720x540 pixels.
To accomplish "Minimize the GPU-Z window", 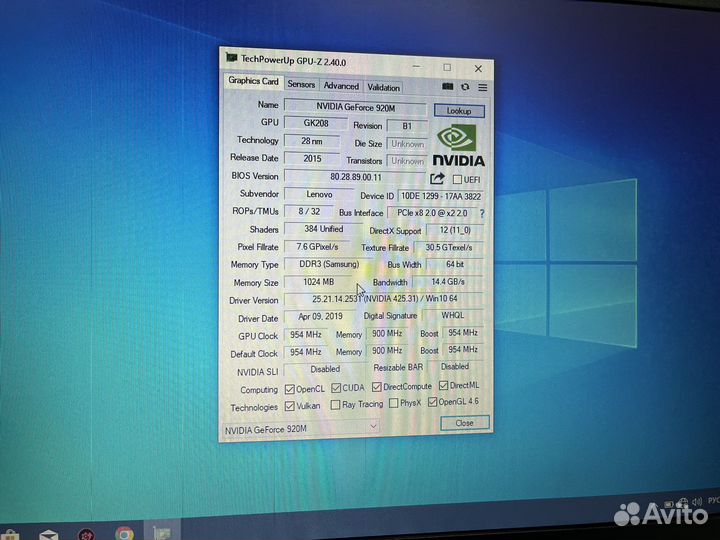I will pos(416,67).
